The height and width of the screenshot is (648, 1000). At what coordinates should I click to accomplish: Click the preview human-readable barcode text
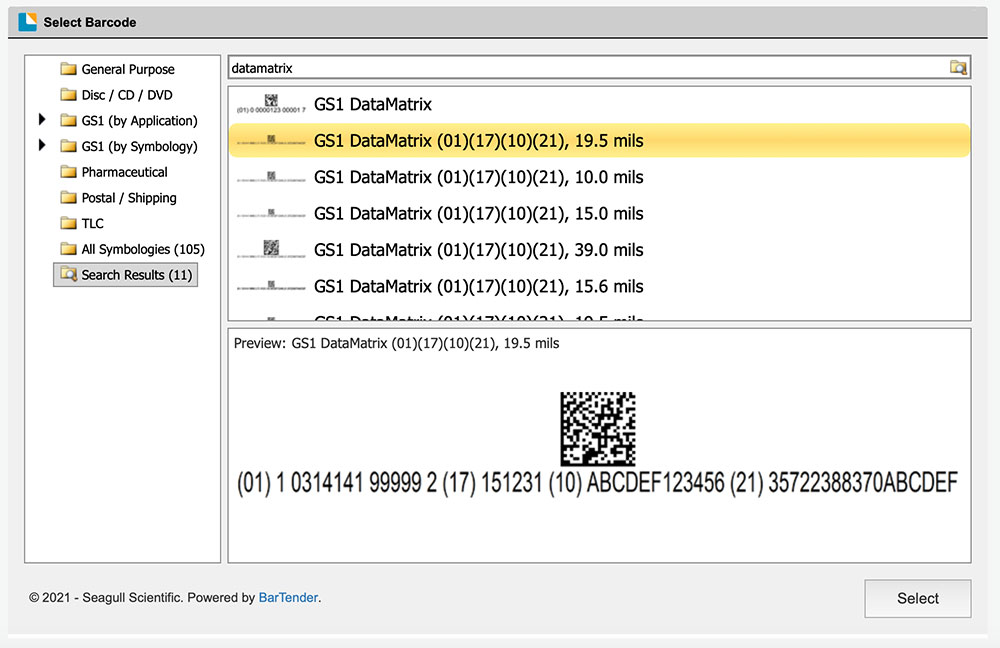point(598,483)
